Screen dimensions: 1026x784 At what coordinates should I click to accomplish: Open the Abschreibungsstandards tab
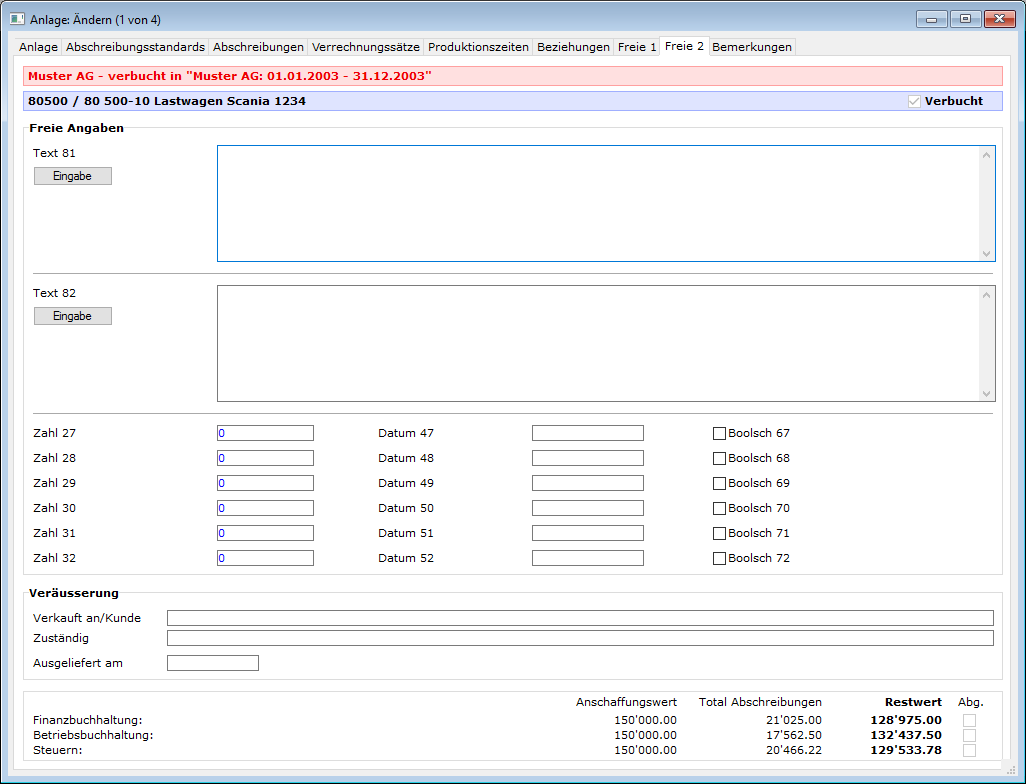pos(135,47)
